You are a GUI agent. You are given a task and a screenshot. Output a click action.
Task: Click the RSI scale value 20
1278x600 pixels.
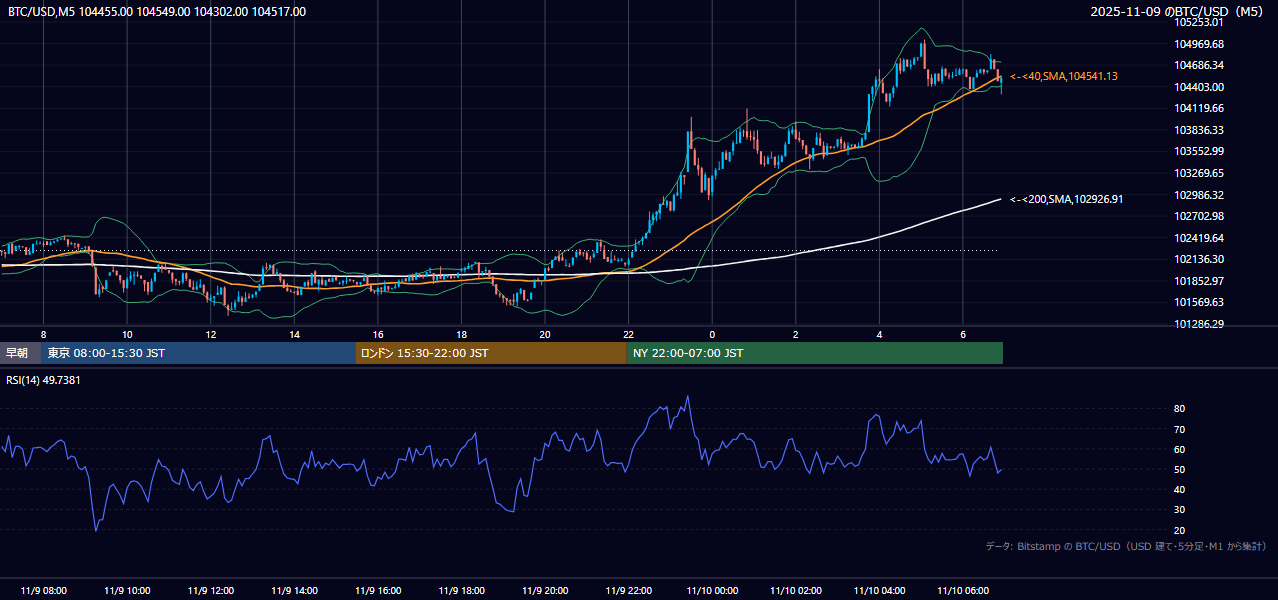coord(1179,530)
